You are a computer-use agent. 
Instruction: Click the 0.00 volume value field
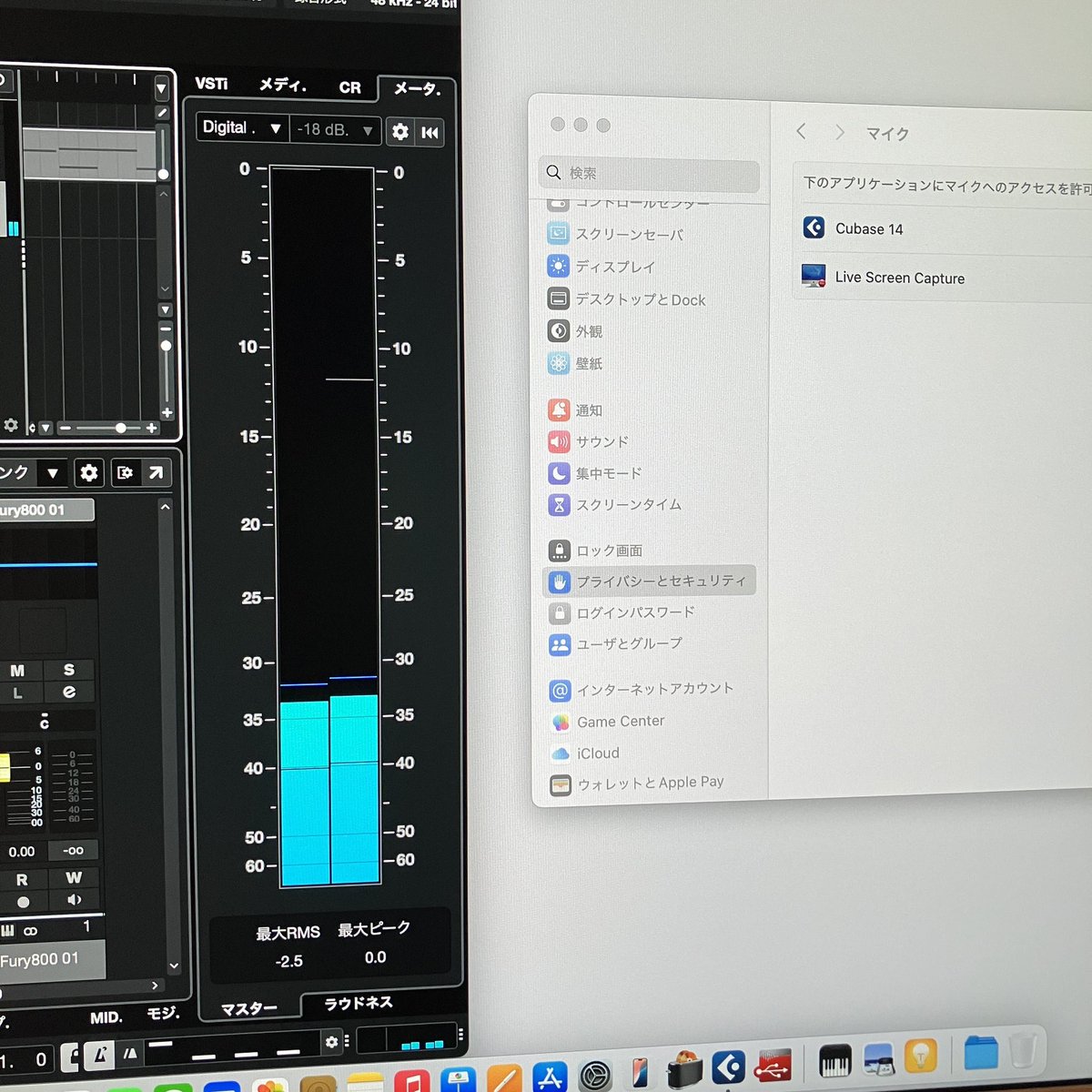[x=22, y=853]
